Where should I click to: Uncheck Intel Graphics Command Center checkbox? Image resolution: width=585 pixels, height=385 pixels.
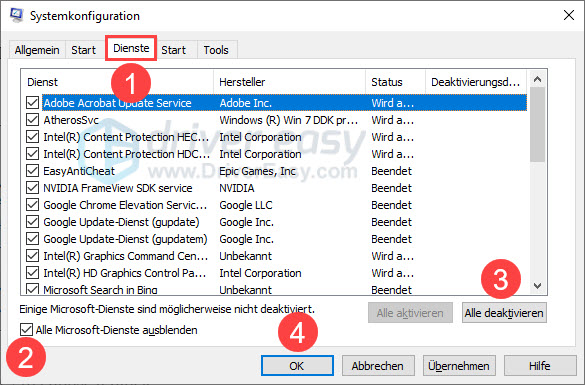[32, 256]
